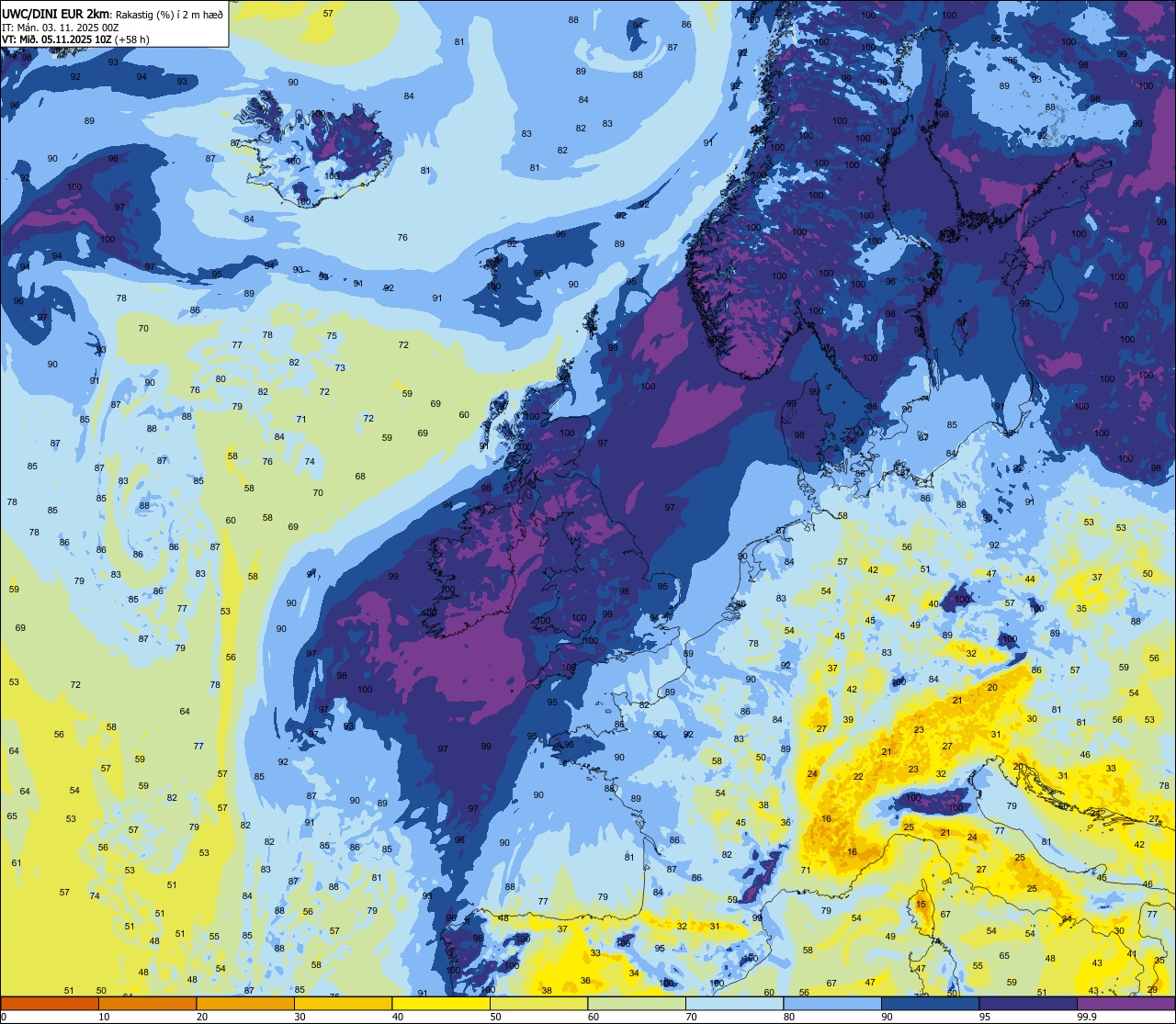Click the humidity value '15' over Corsica
1176x1024 pixels.
coord(921,905)
